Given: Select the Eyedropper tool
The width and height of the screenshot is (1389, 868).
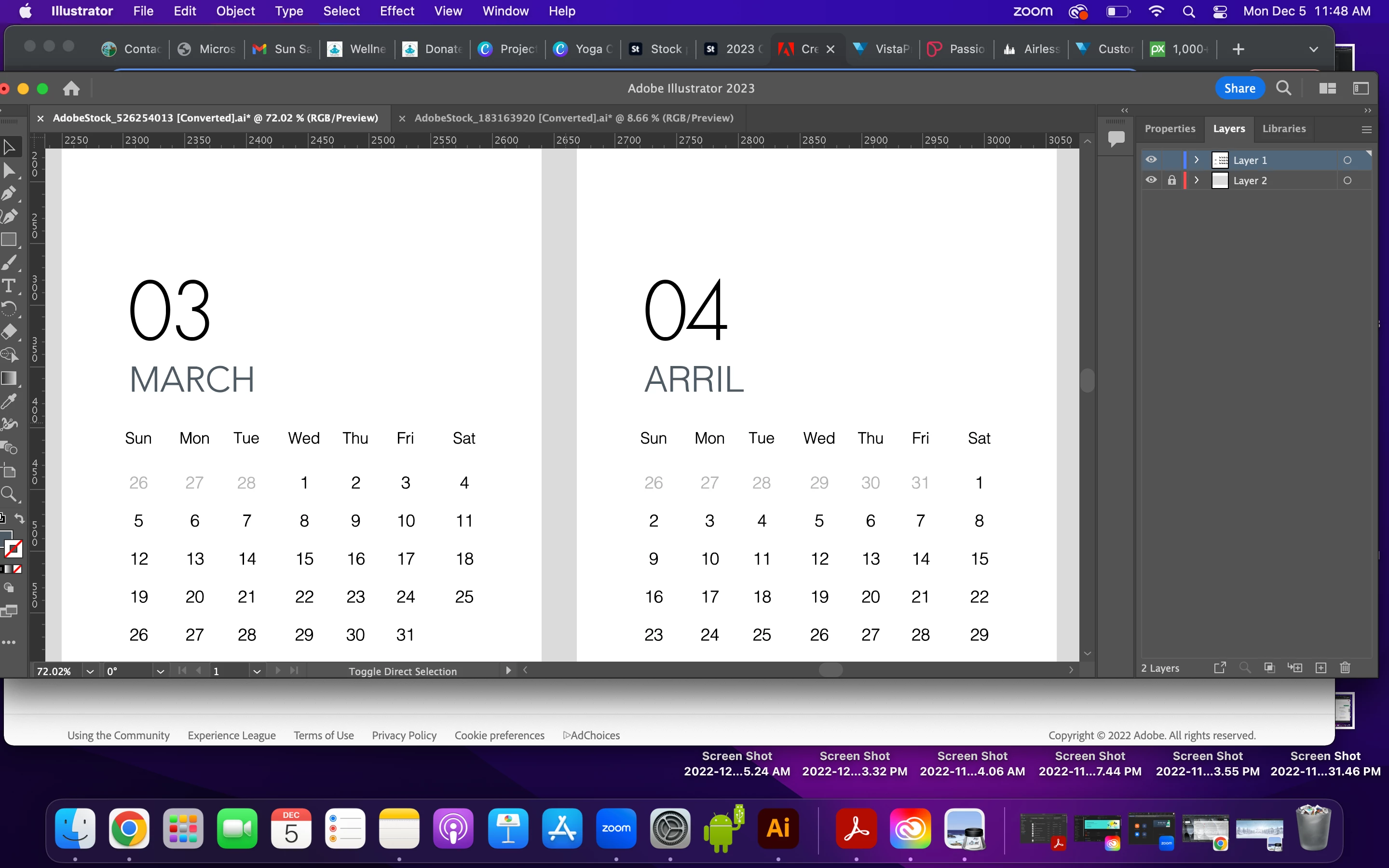Looking at the screenshot, I should (x=9, y=401).
